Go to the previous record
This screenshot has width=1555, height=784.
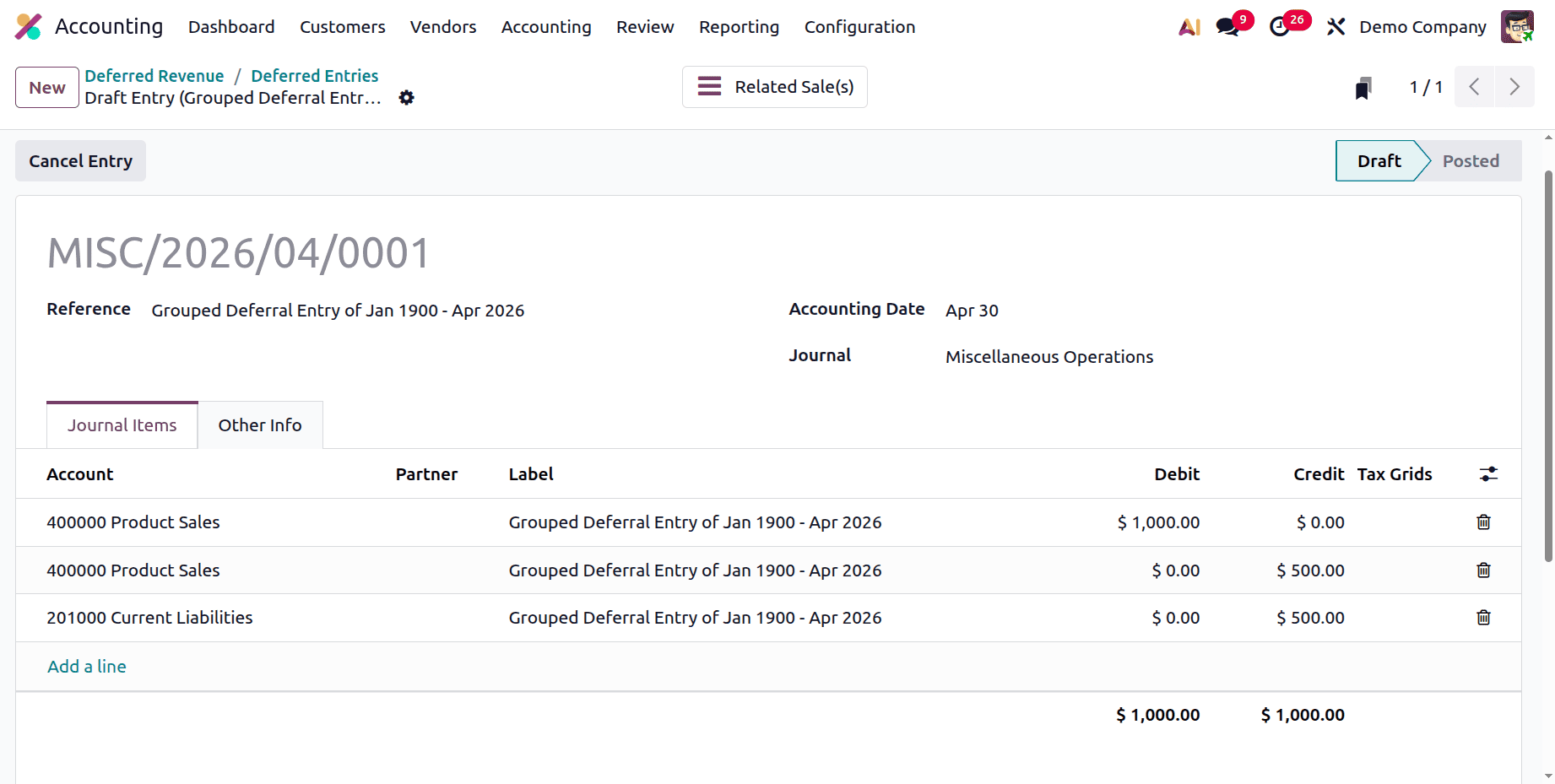tap(1474, 86)
